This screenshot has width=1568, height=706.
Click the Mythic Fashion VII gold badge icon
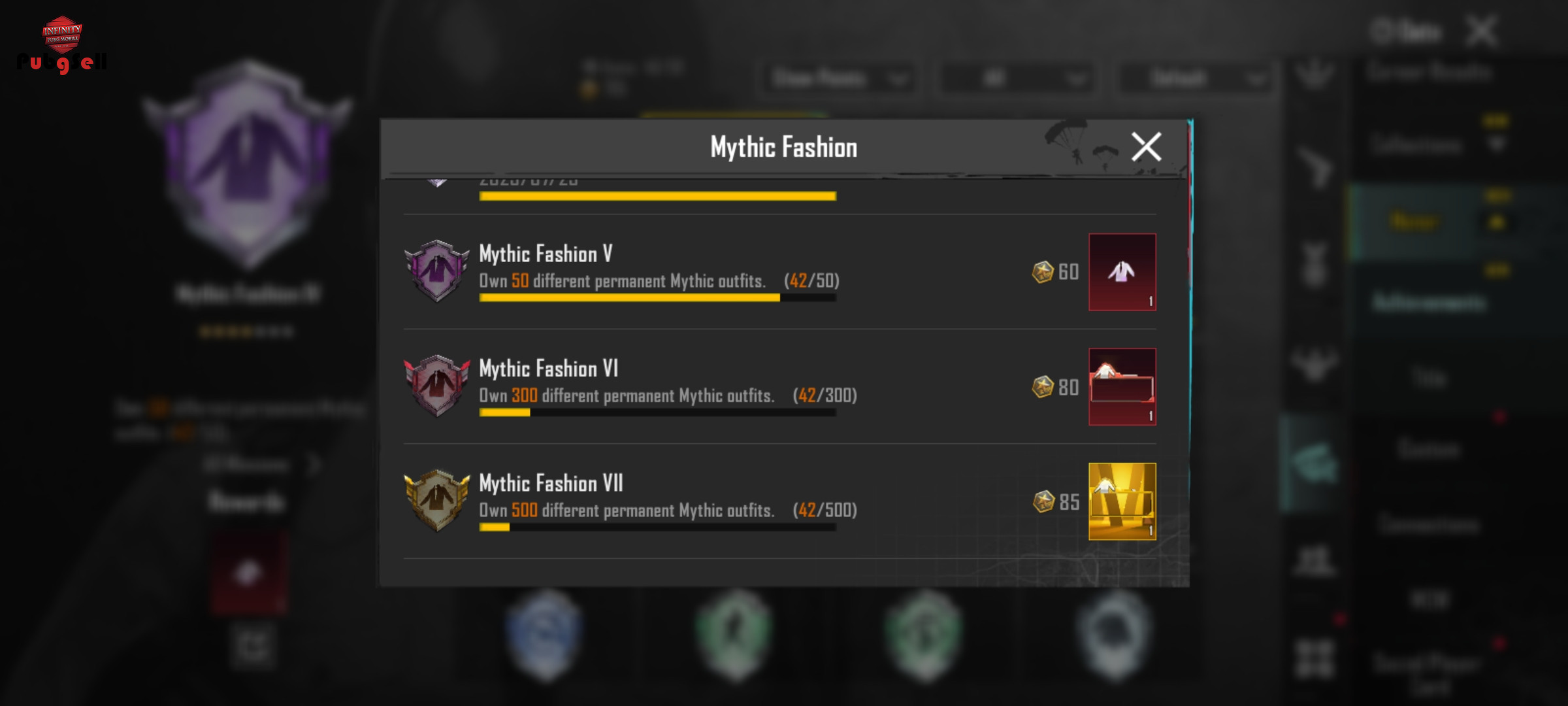tap(436, 501)
